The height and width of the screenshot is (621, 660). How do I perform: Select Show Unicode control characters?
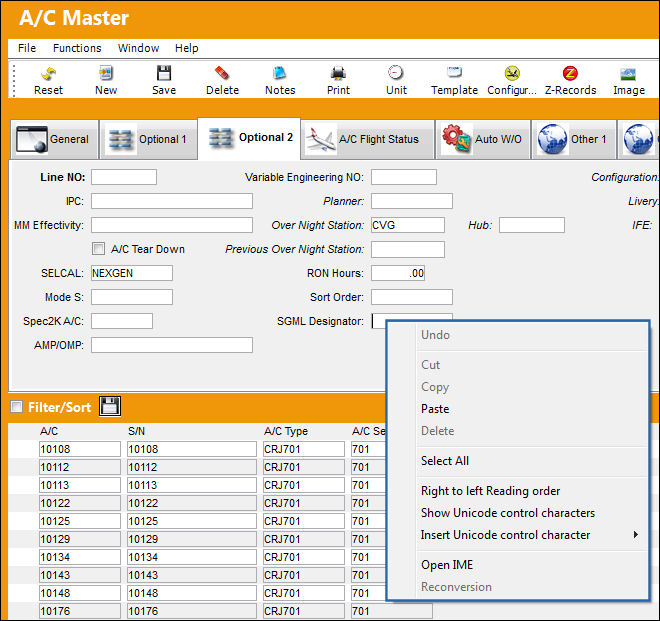point(508,513)
